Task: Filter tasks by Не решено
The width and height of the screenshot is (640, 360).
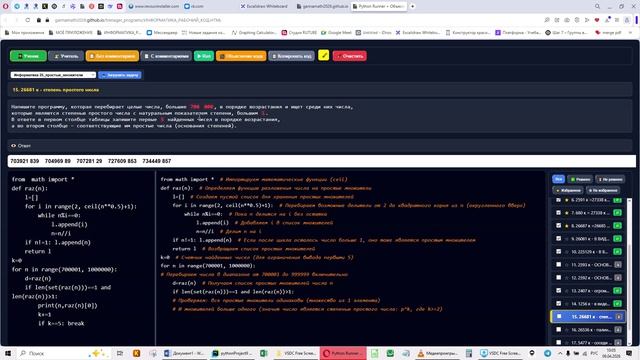Action: coord(610,179)
